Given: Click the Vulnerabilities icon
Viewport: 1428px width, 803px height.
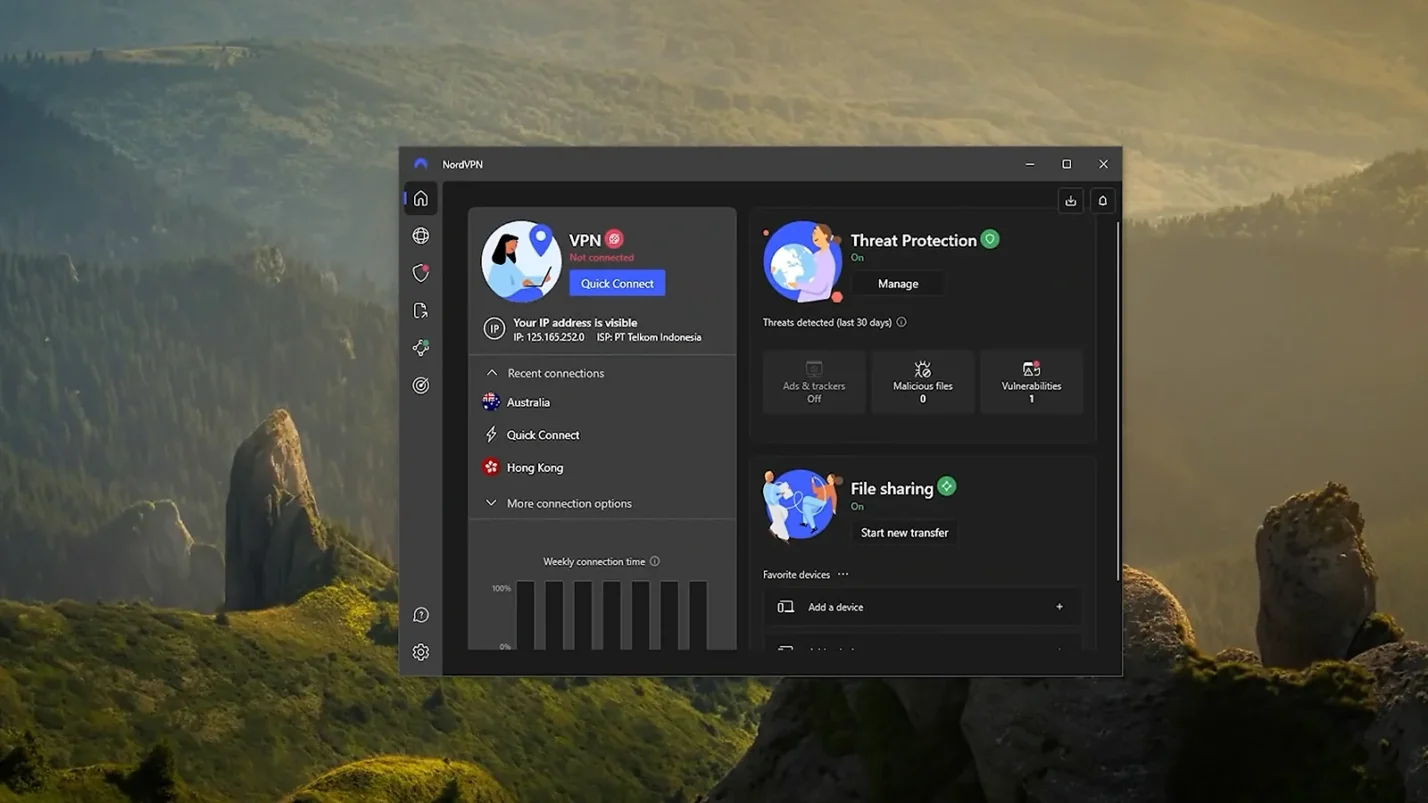Looking at the screenshot, I should (1032, 369).
